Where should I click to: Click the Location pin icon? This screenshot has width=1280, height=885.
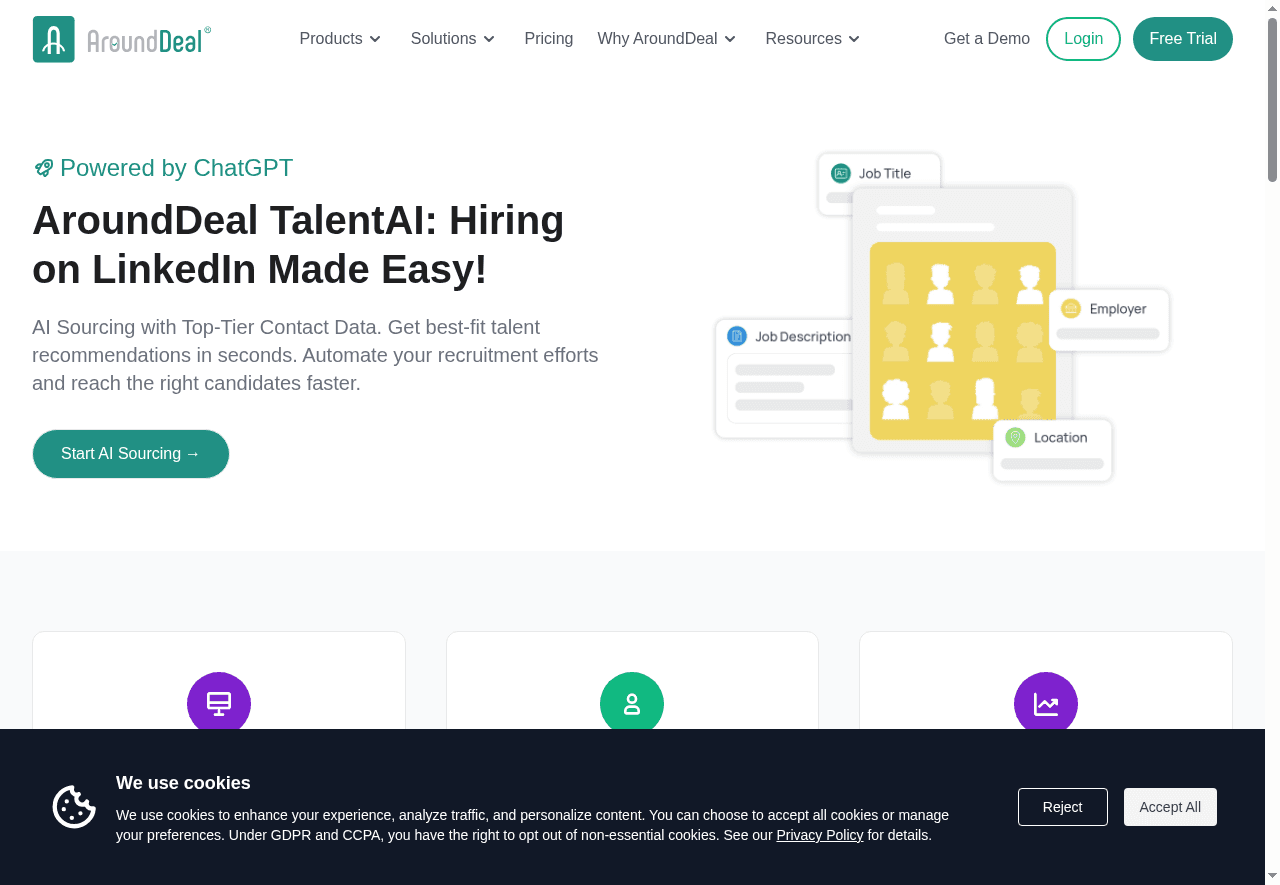(x=1015, y=437)
